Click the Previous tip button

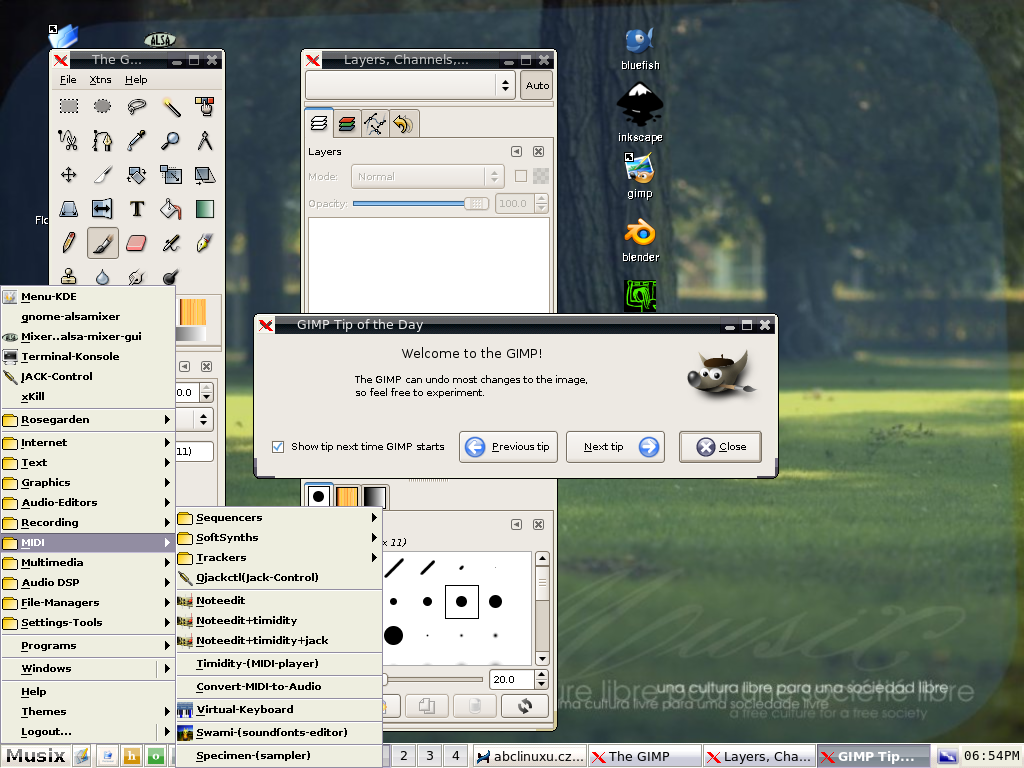point(508,447)
